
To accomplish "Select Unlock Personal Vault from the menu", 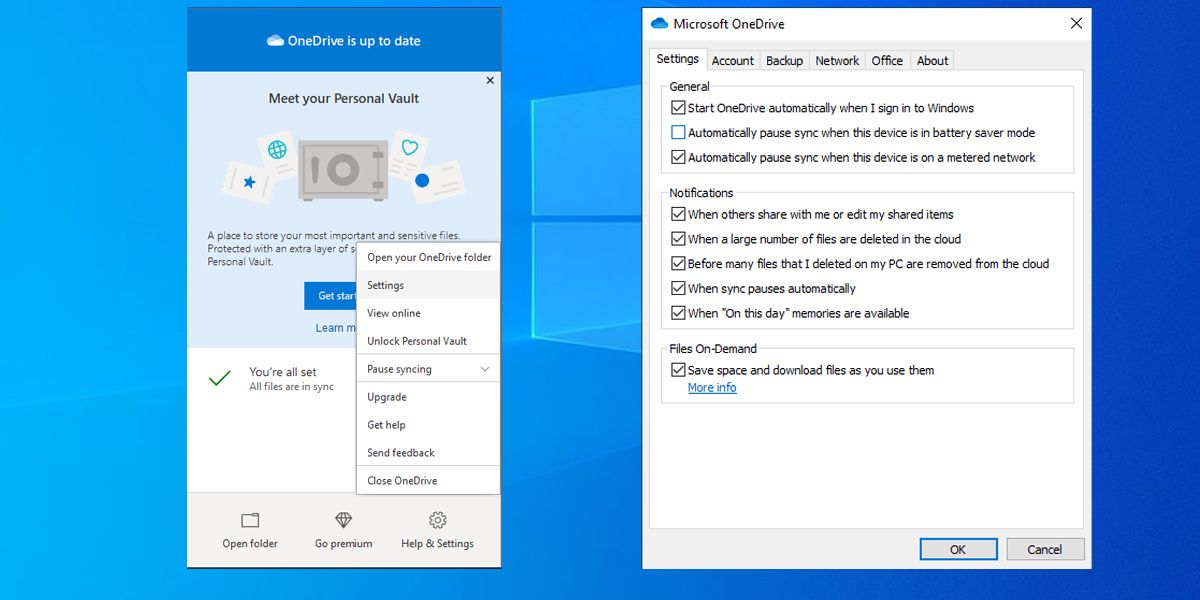I will point(415,341).
